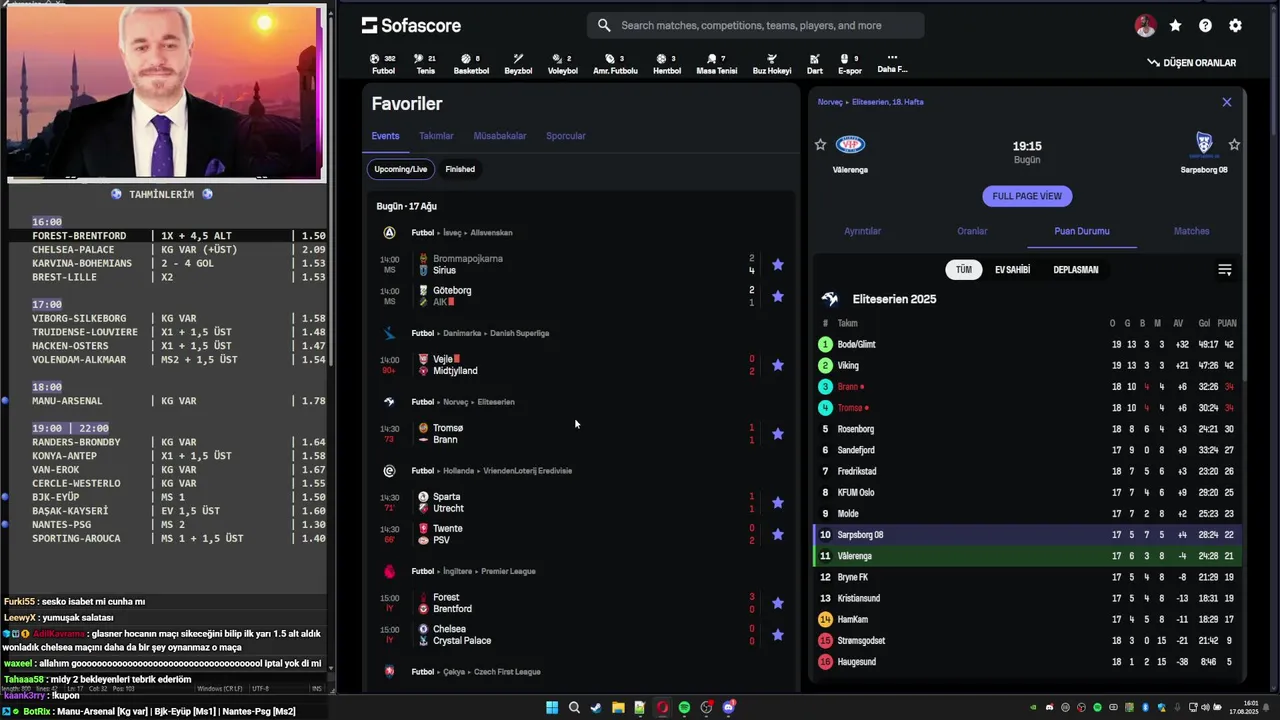Open the Hentbol sport category
Viewport: 1280px width, 720px height.
(x=667, y=64)
